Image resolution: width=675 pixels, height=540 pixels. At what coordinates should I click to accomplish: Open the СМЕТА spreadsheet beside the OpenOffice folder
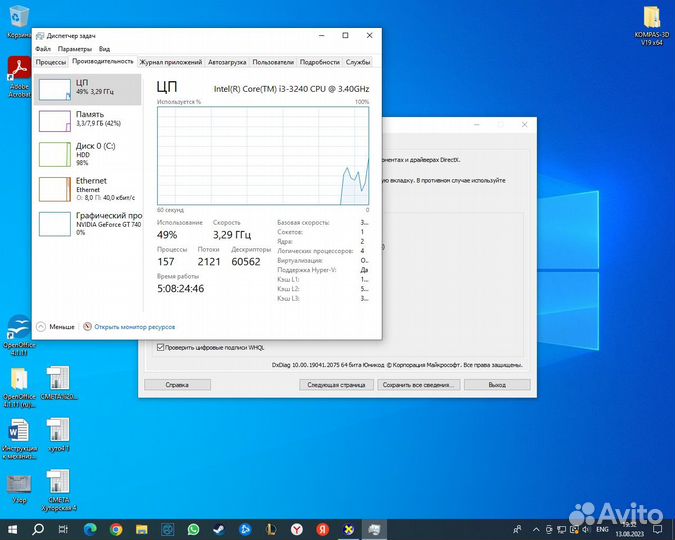[59, 383]
